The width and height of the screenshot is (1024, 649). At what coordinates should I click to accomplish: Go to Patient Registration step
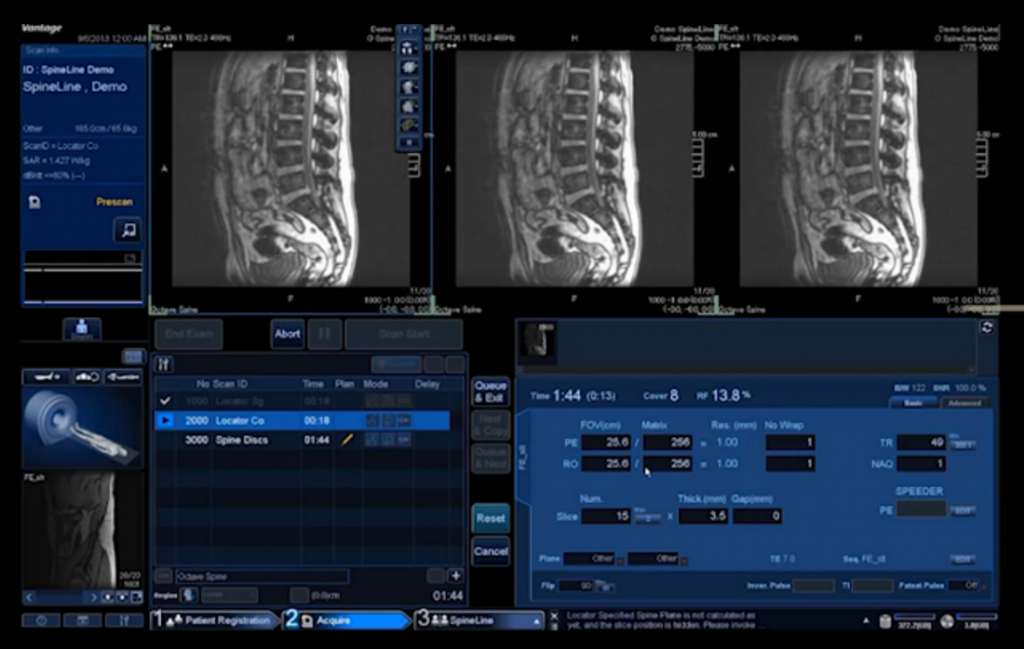tap(215, 621)
